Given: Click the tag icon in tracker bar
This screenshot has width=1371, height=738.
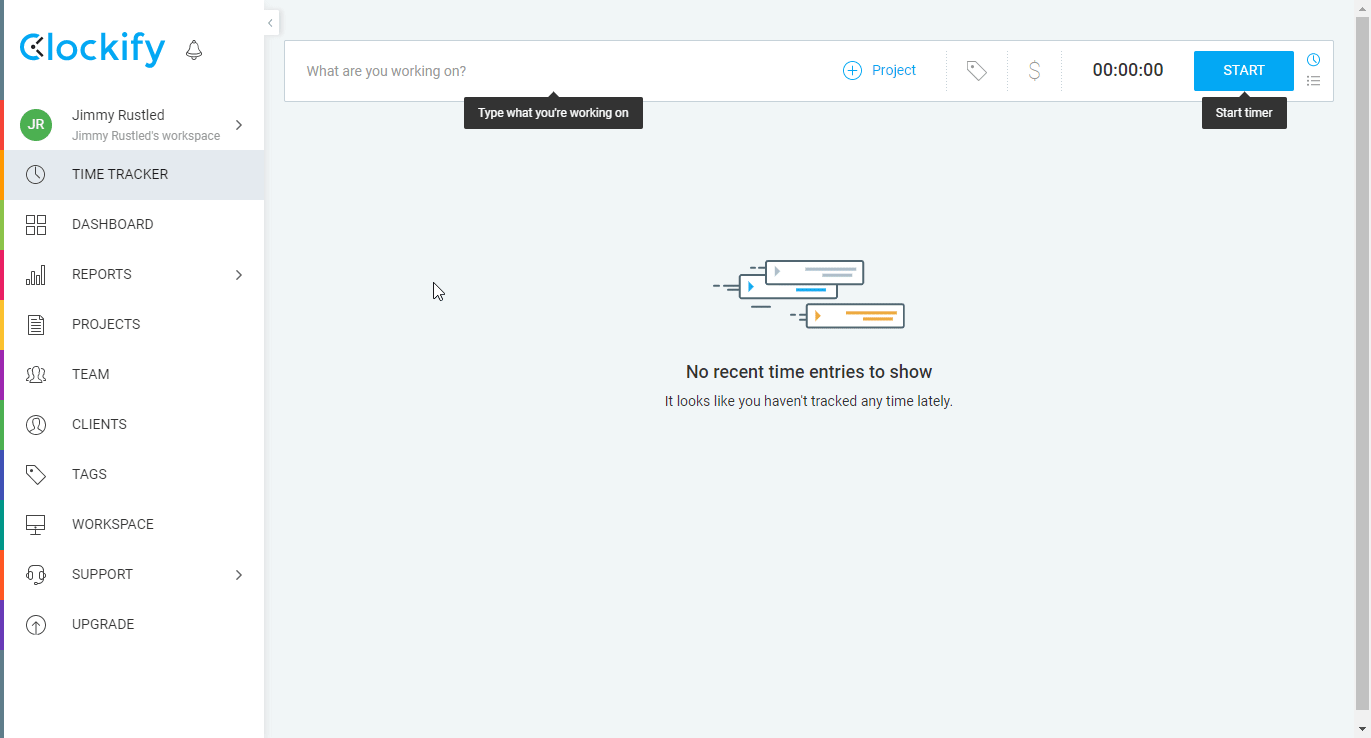Looking at the screenshot, I should pos(976,71).
